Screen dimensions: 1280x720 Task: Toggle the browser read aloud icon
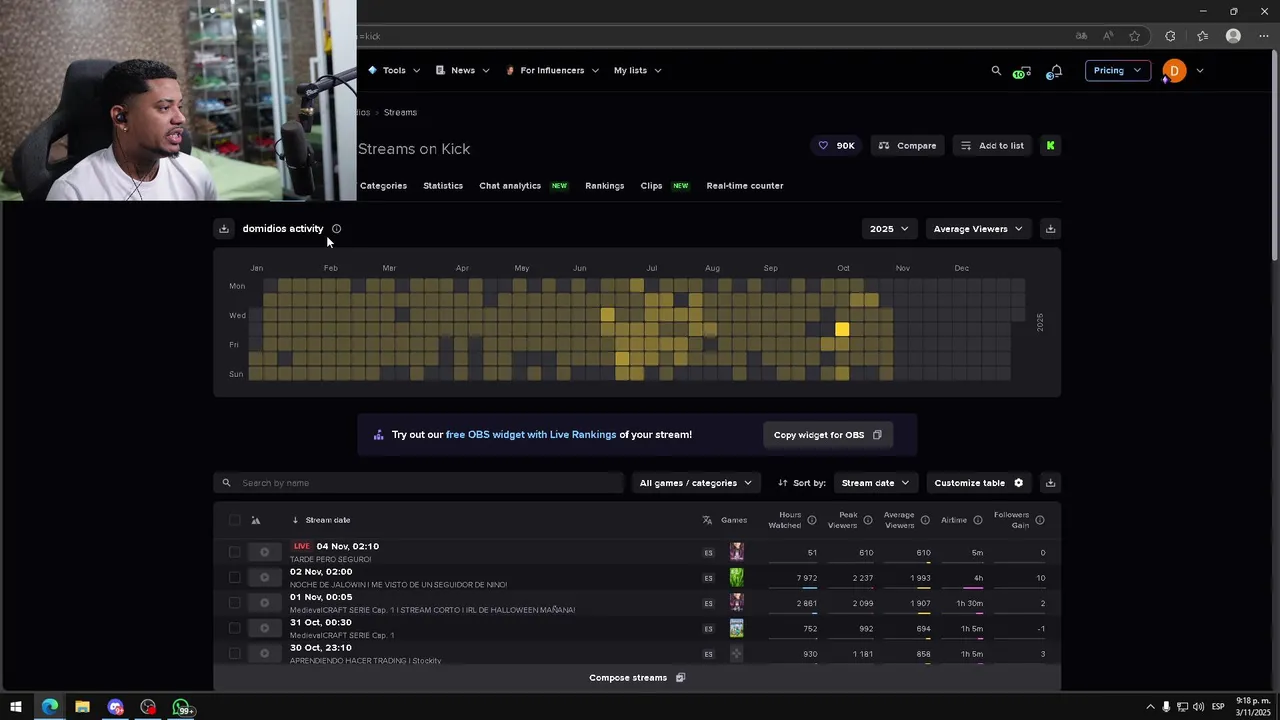pos(1108,36)
